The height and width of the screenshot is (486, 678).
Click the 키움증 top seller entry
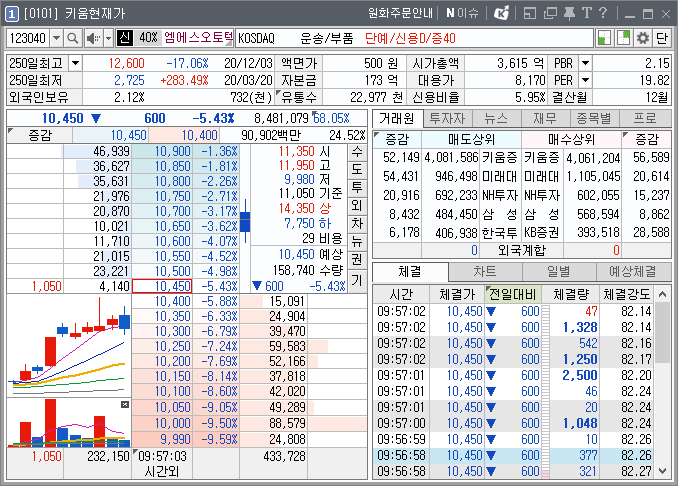500,157
